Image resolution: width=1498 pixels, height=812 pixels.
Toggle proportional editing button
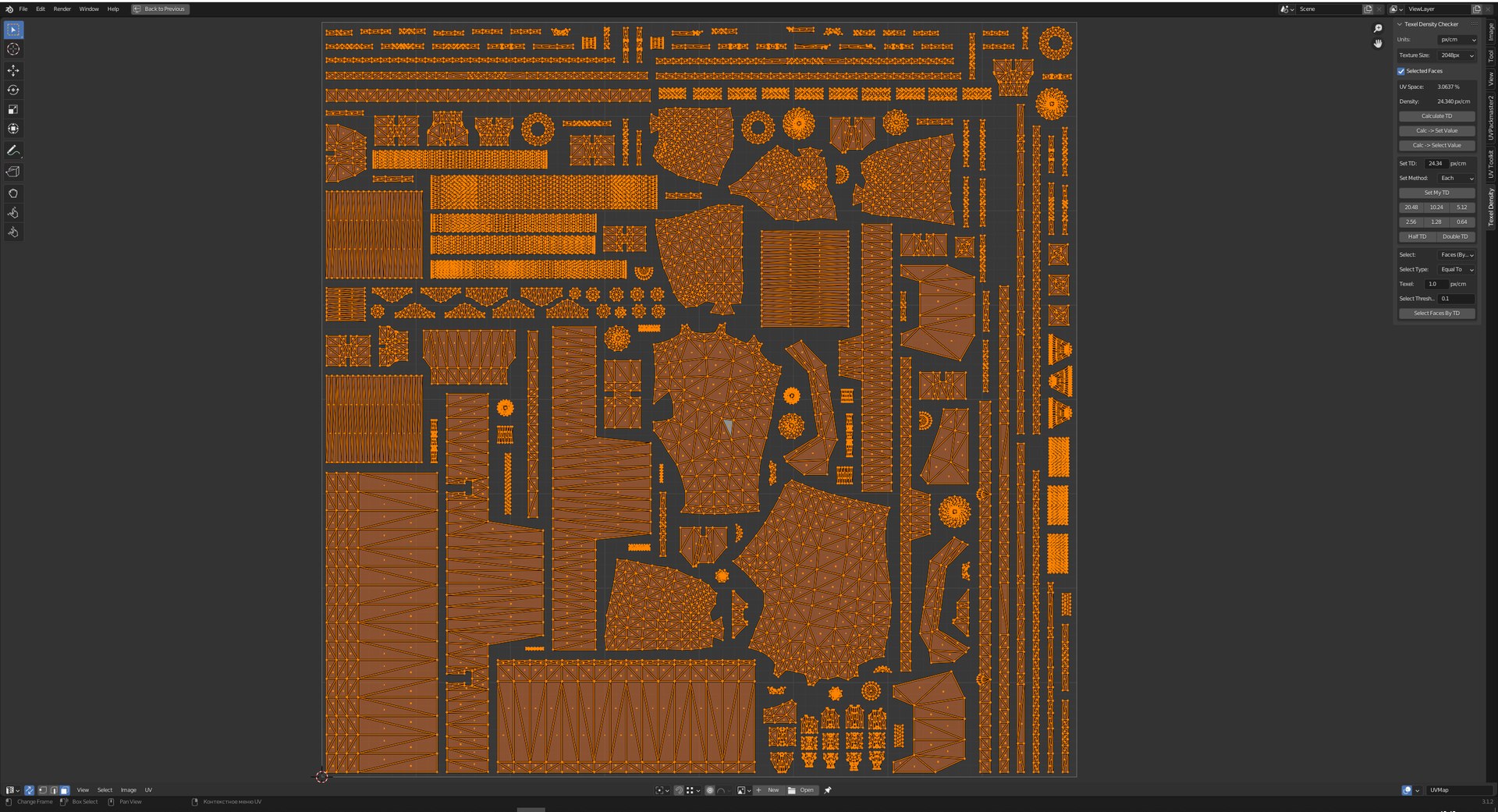710,790
